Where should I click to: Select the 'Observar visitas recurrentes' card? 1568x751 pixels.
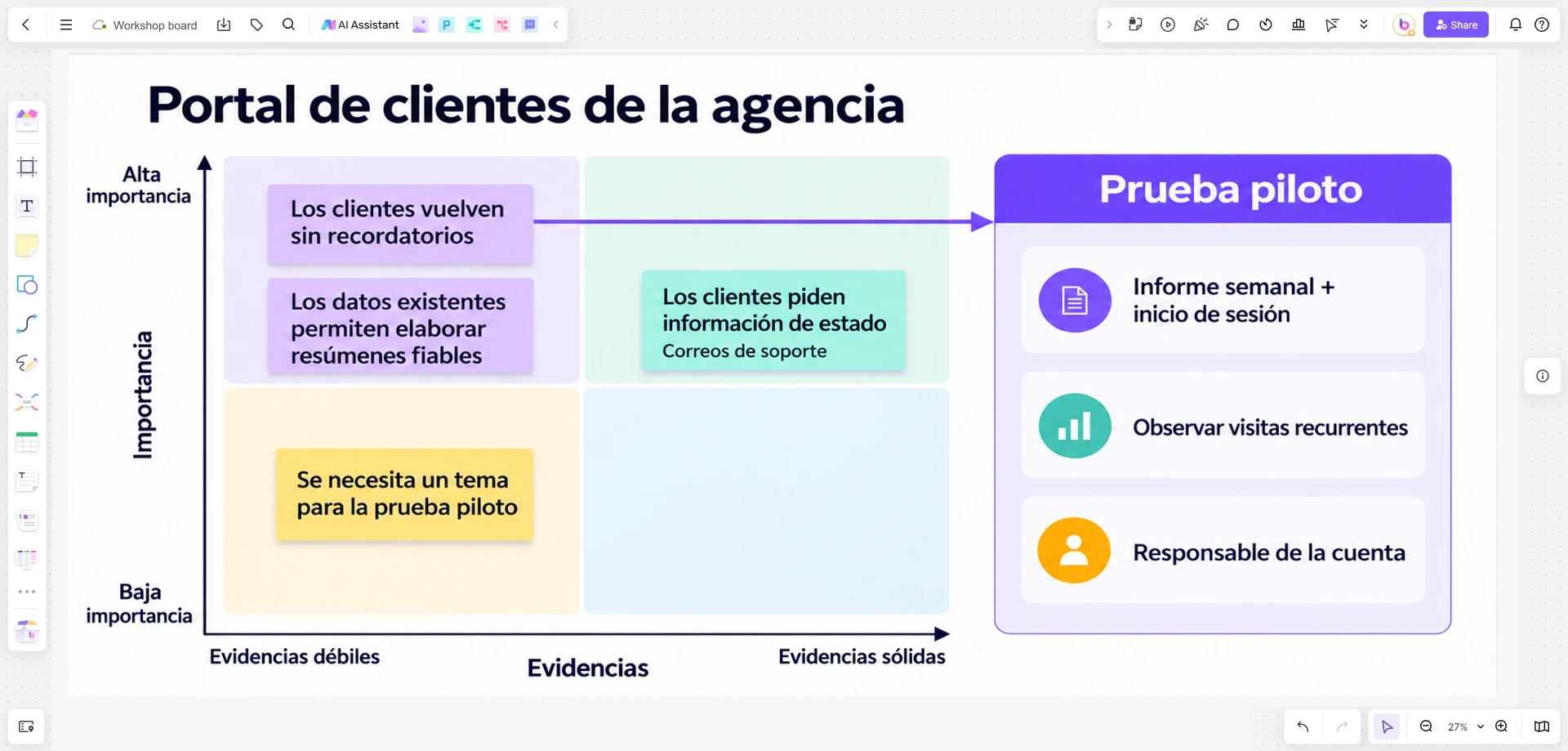tap(1223, 426)
